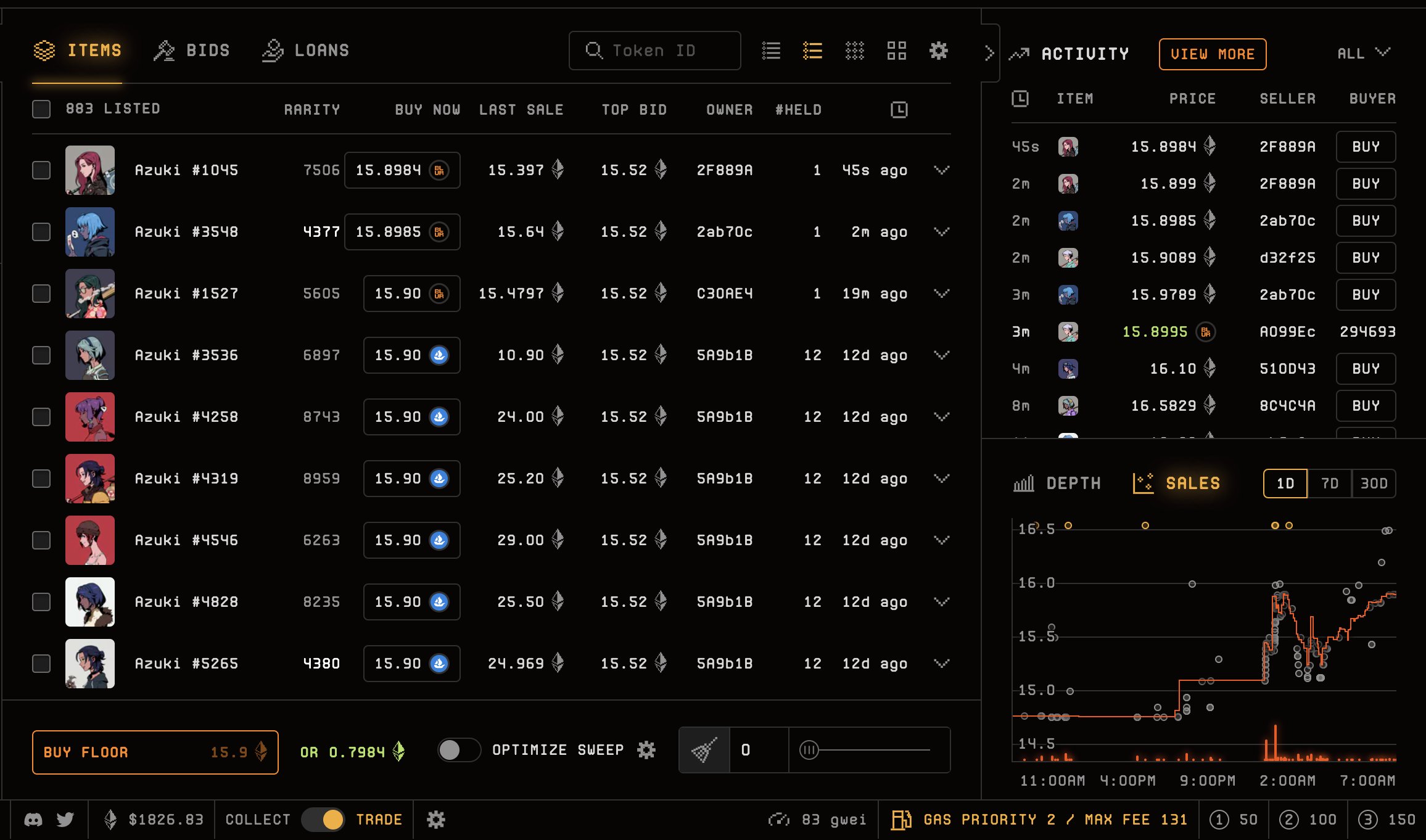Switch to the Items tab

[x=78, y=51]
